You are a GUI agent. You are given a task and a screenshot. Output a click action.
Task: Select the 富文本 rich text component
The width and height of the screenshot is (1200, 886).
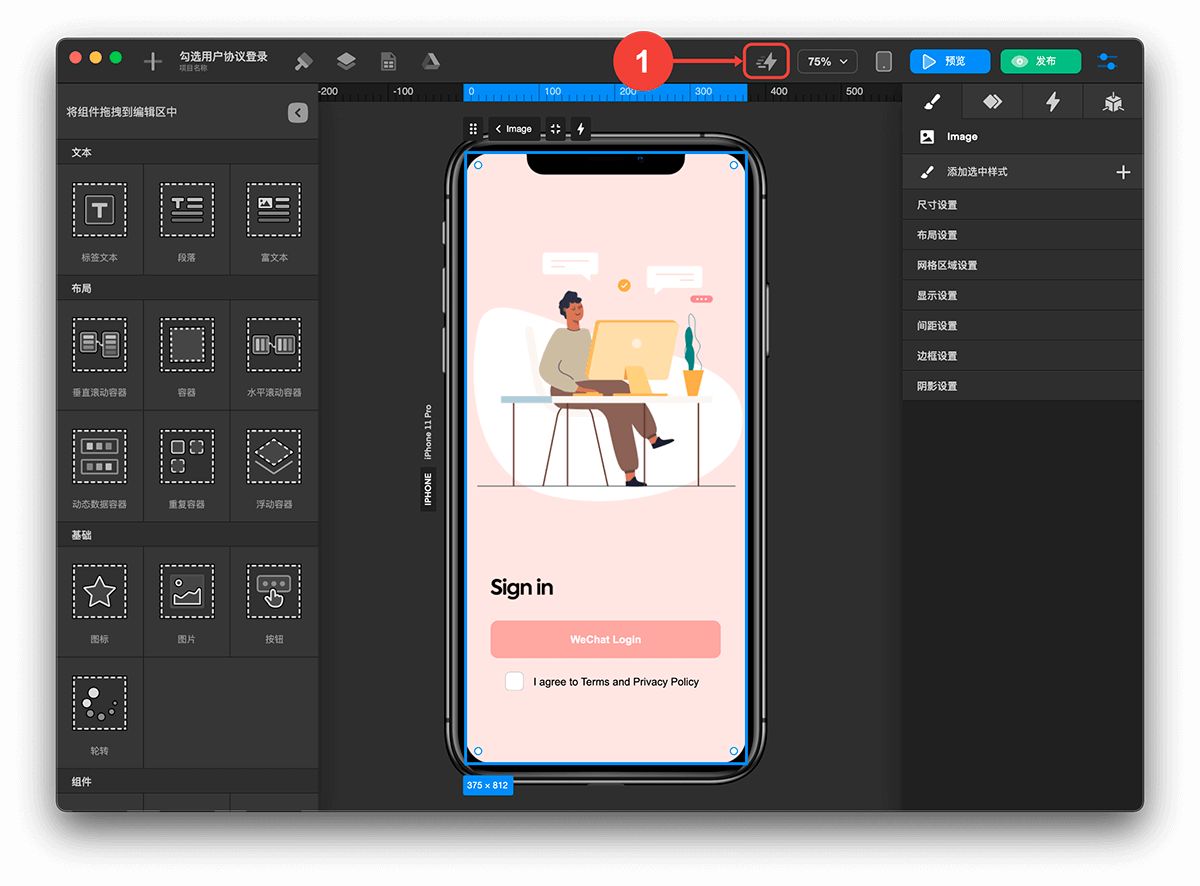pyautogui.click(x=274, y=219)
